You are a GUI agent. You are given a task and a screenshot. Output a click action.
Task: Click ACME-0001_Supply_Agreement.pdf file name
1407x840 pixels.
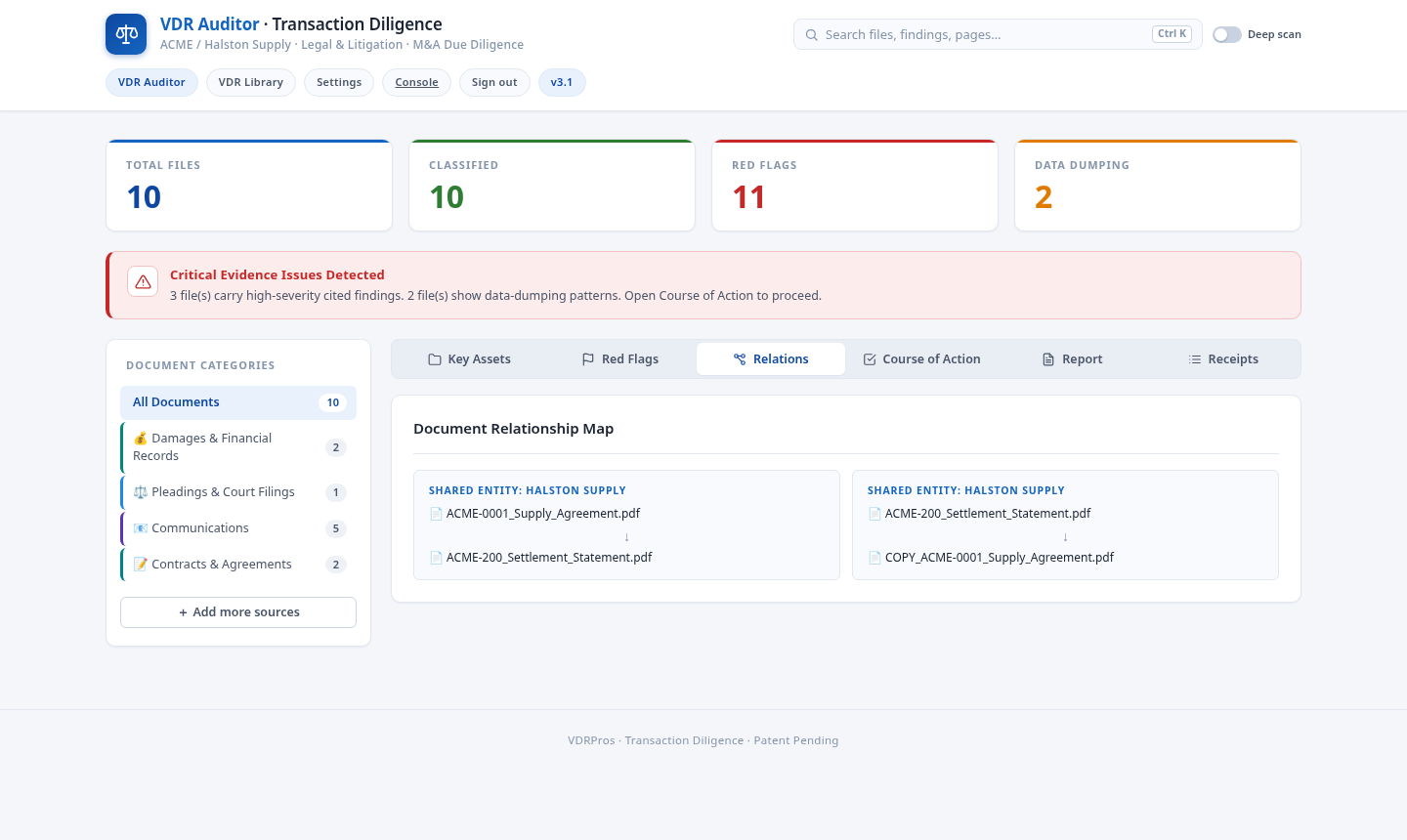[x=543, y=514]
